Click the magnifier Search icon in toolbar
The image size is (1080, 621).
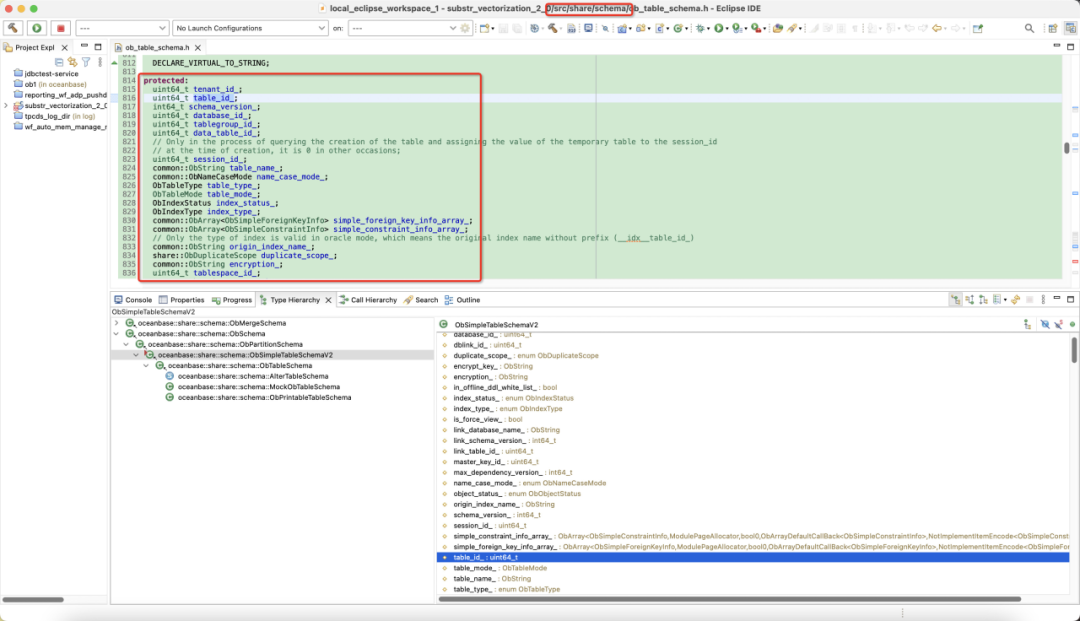[1029, 28]
